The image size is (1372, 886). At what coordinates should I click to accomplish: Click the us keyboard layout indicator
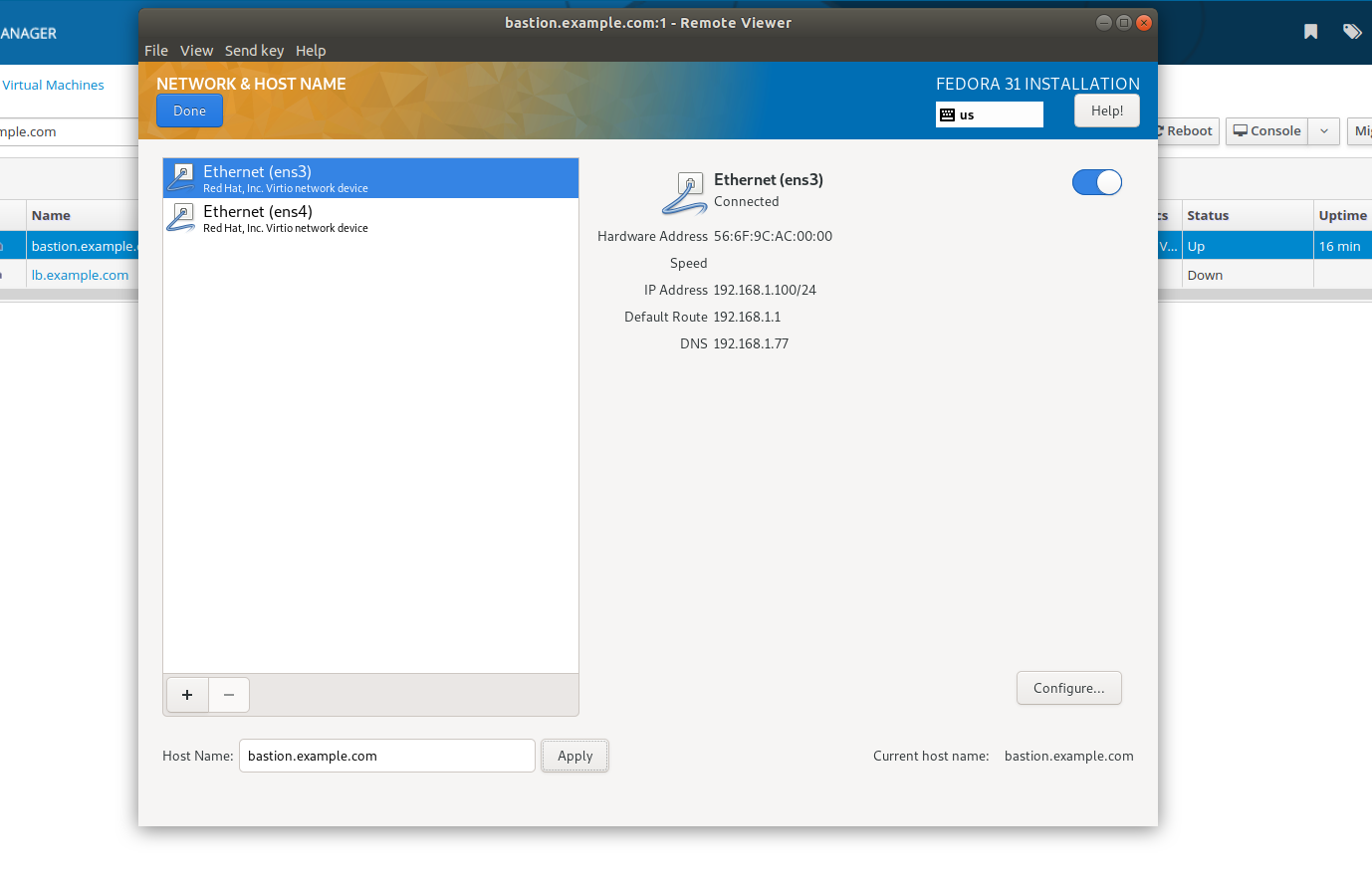click(990, 114)
